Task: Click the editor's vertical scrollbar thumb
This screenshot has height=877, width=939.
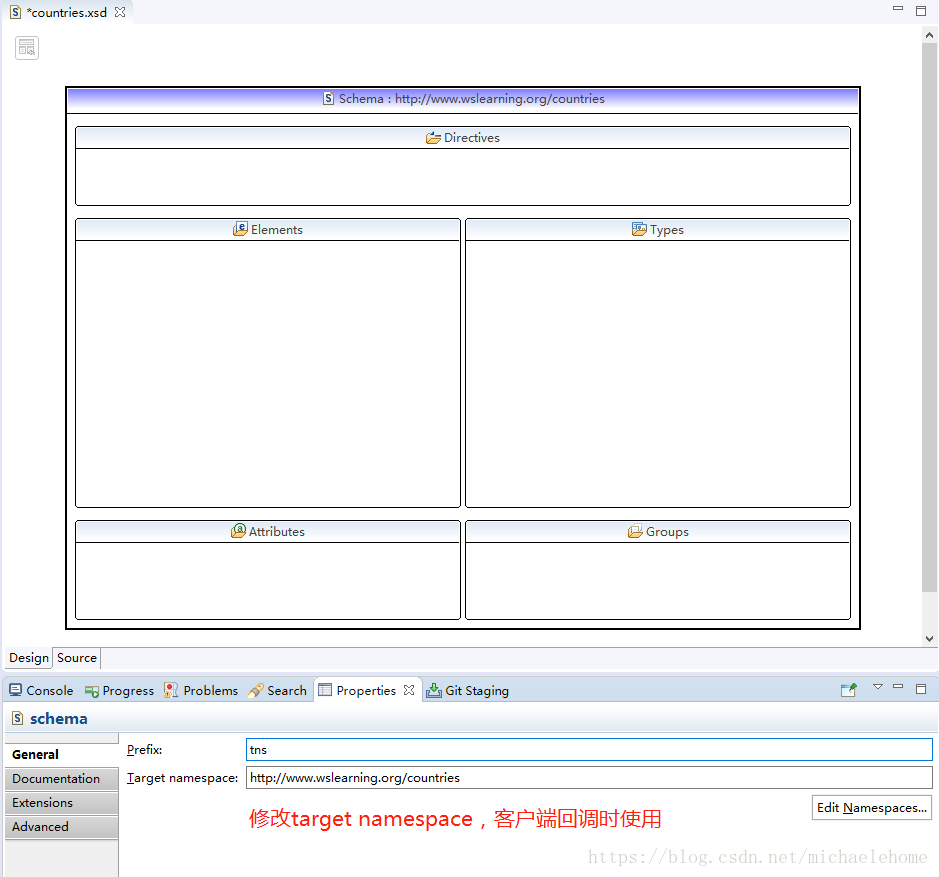Action: (929, 317)
